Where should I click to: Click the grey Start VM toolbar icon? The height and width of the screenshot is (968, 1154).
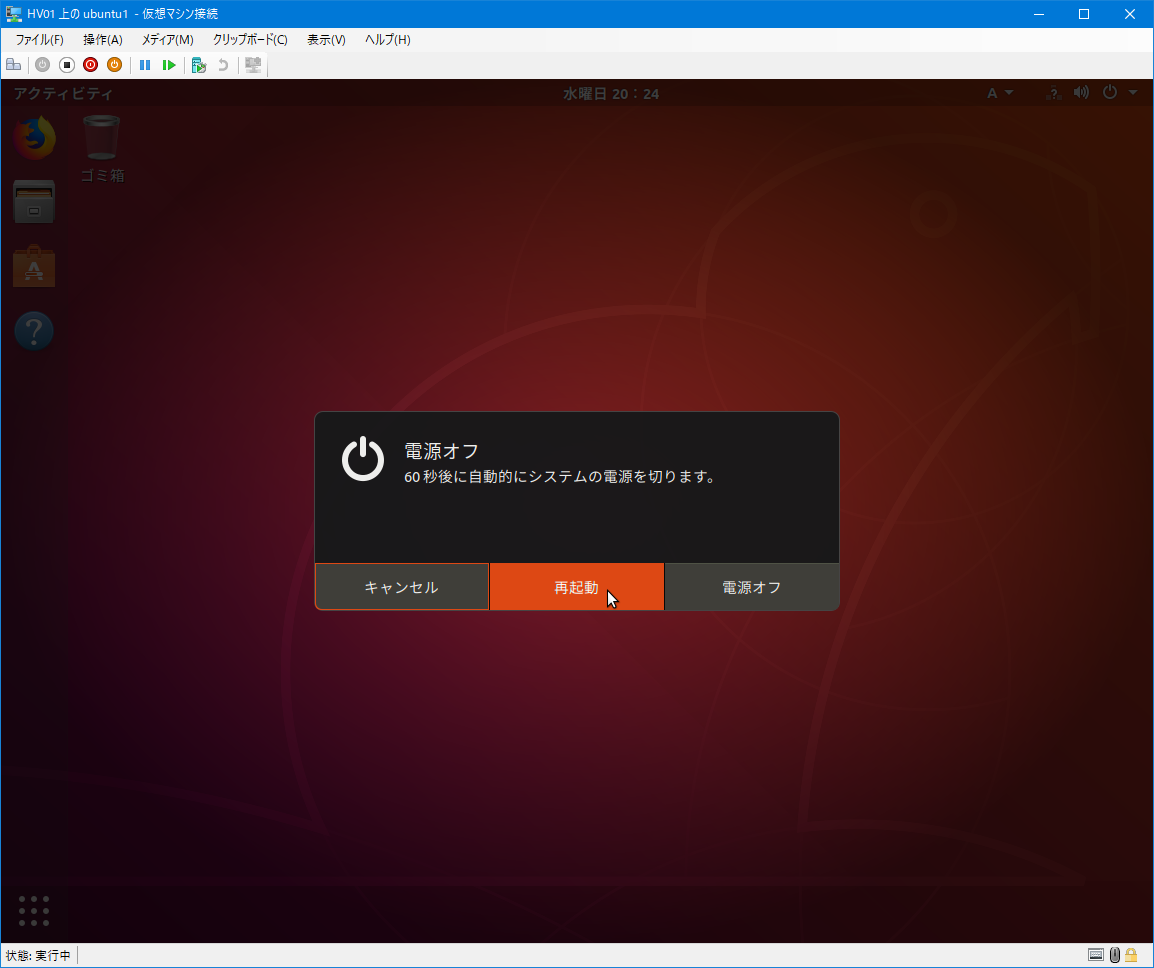(43, 65)
